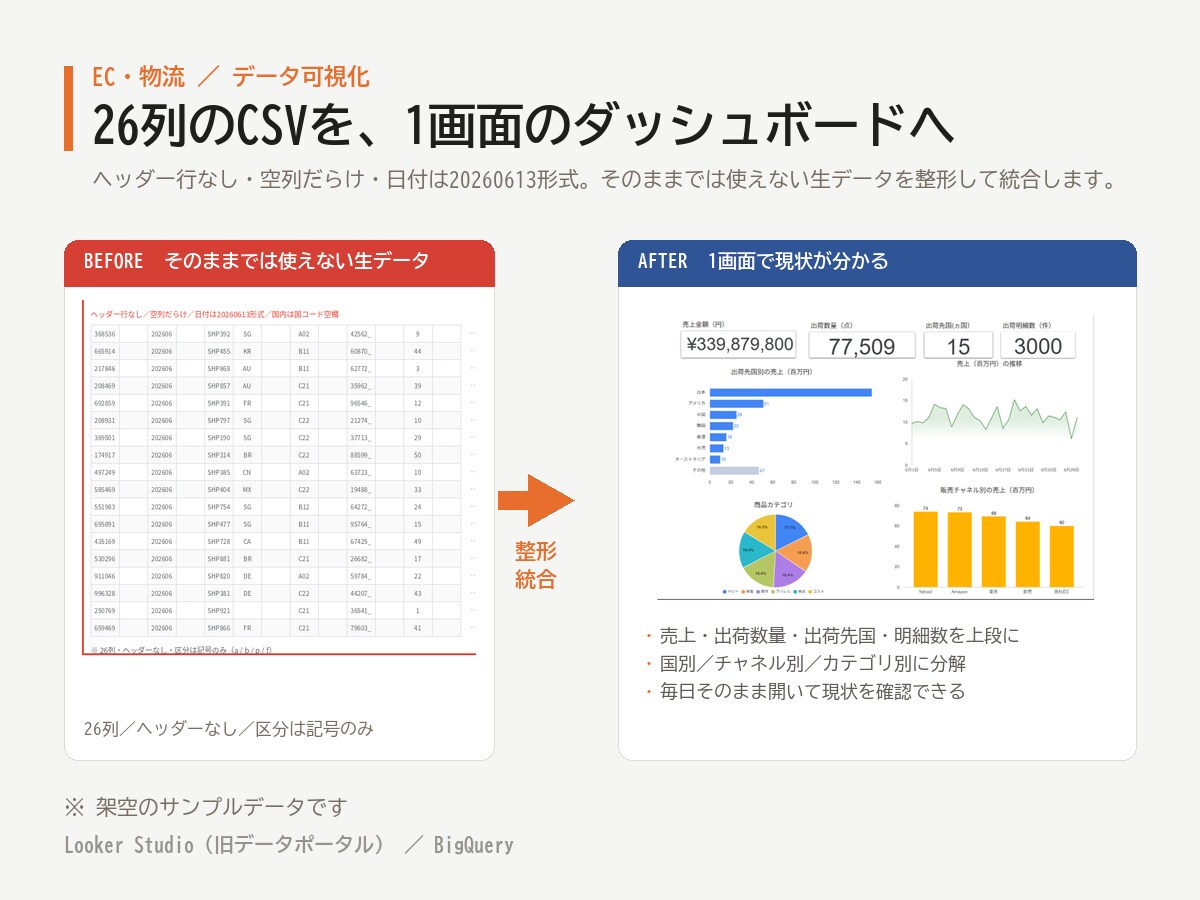Select the ¥339,879,800 sales amount scorecard

739,345
